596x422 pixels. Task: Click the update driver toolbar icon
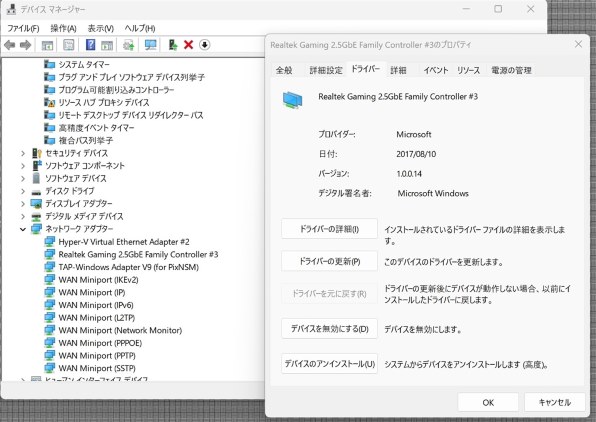click(128, 45)
